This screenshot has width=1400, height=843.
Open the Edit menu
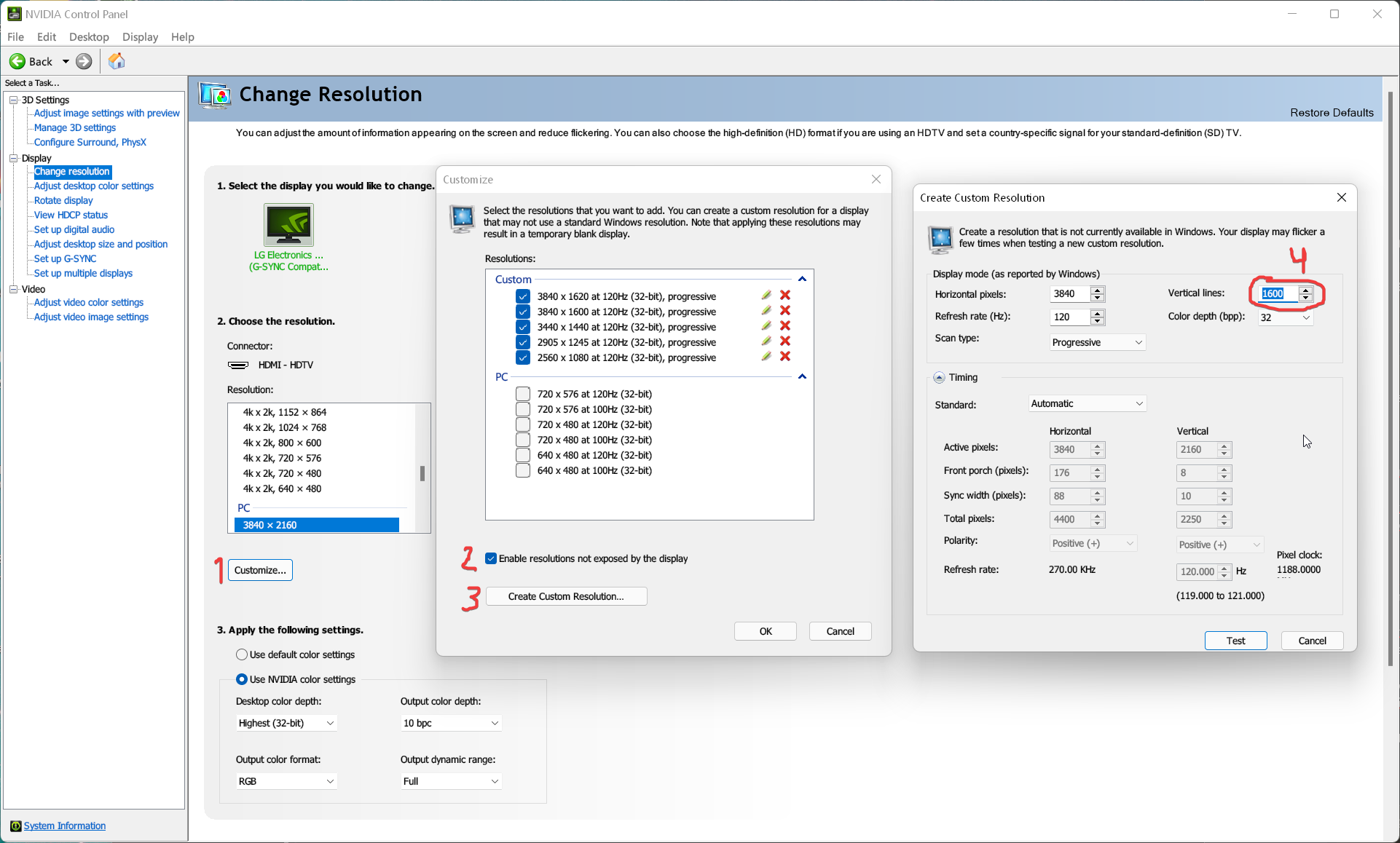coord(47,36)
